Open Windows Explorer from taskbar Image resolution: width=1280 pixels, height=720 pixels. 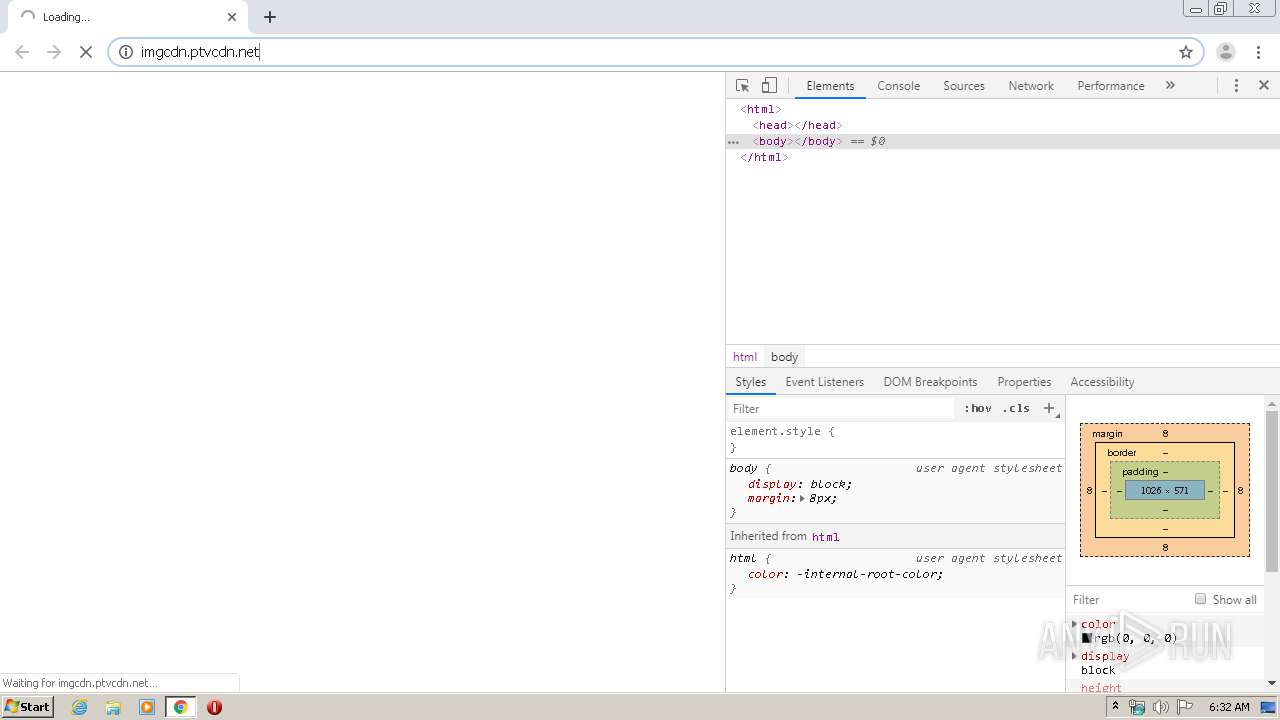tap(113, 707)
